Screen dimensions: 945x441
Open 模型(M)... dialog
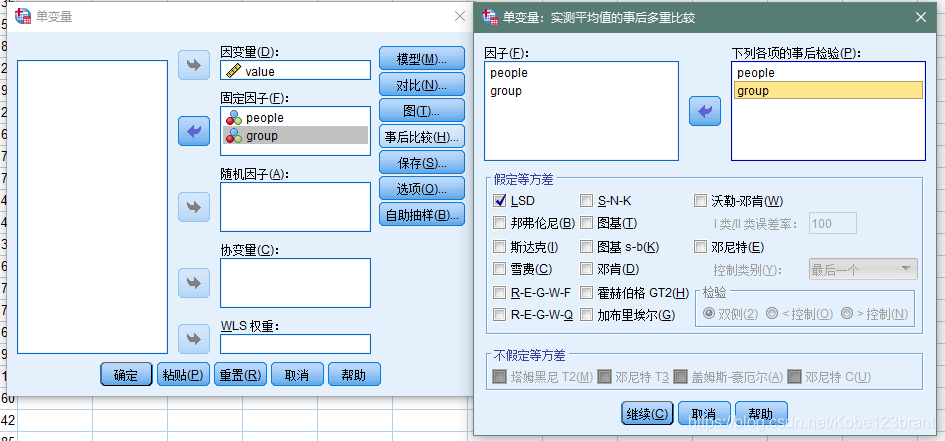click(422, 59)
